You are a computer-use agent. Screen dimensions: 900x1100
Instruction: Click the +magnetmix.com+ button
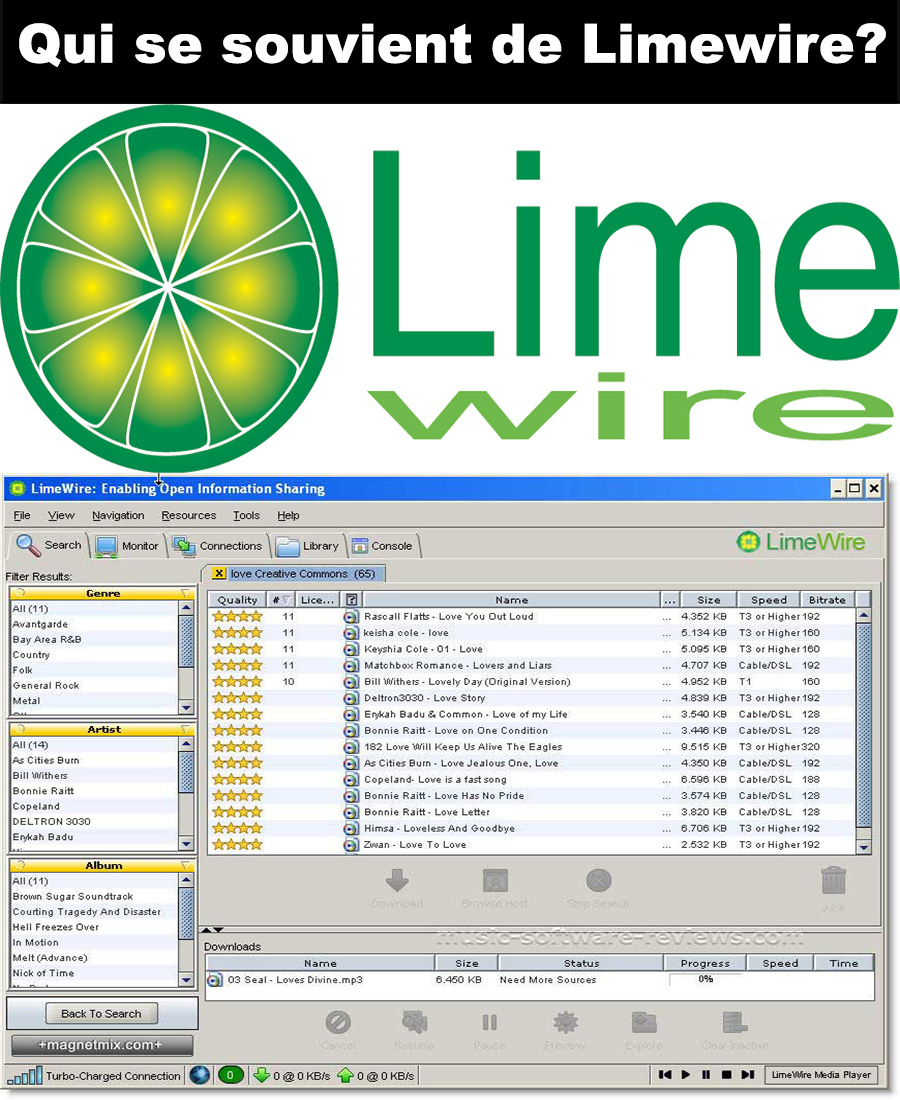click(x=101, y=1045)
